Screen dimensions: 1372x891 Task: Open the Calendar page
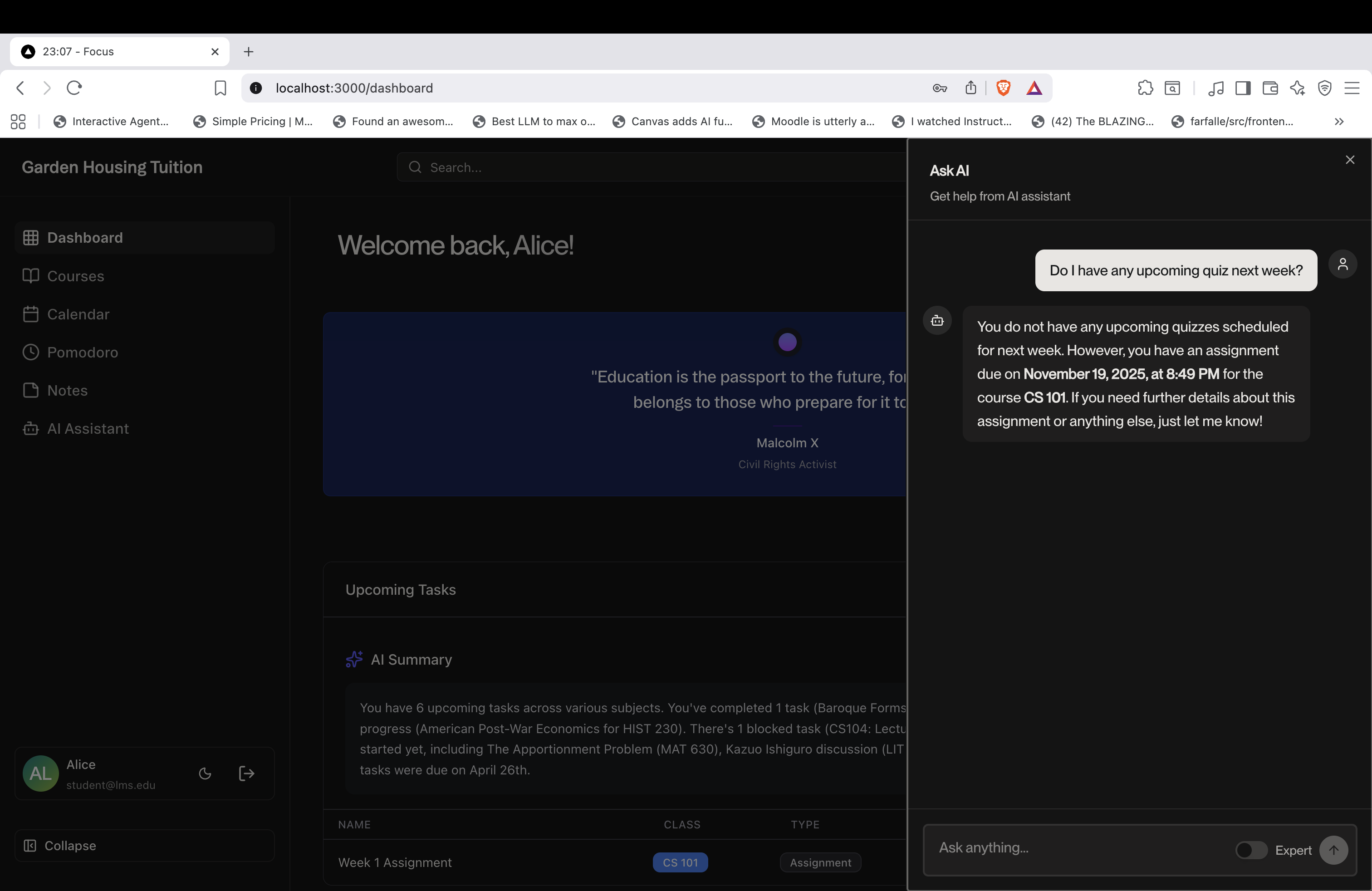(78, 314)
